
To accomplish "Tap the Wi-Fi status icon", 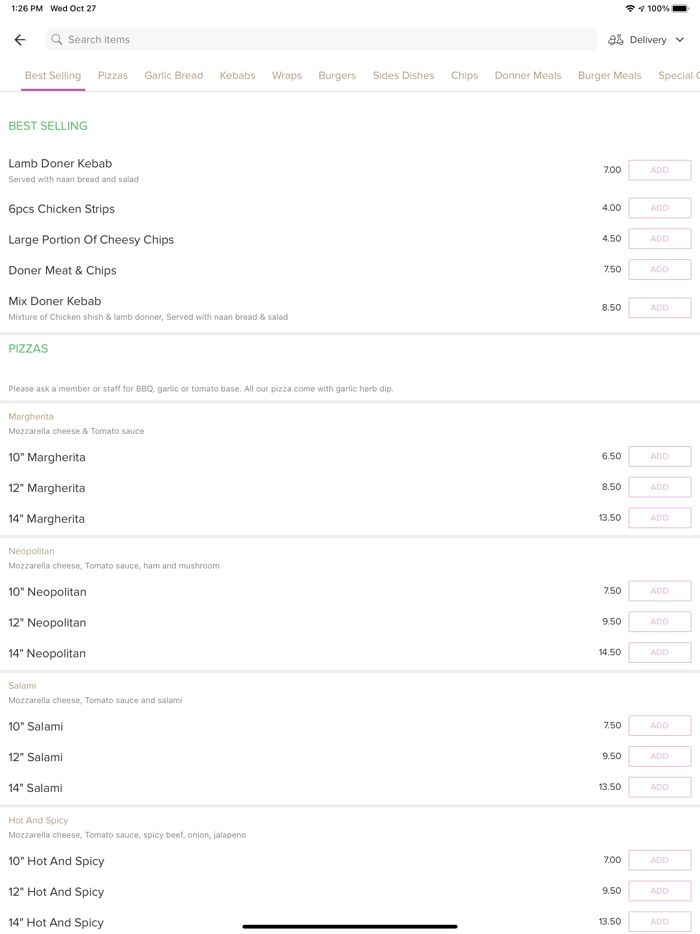I will (630, 8).
